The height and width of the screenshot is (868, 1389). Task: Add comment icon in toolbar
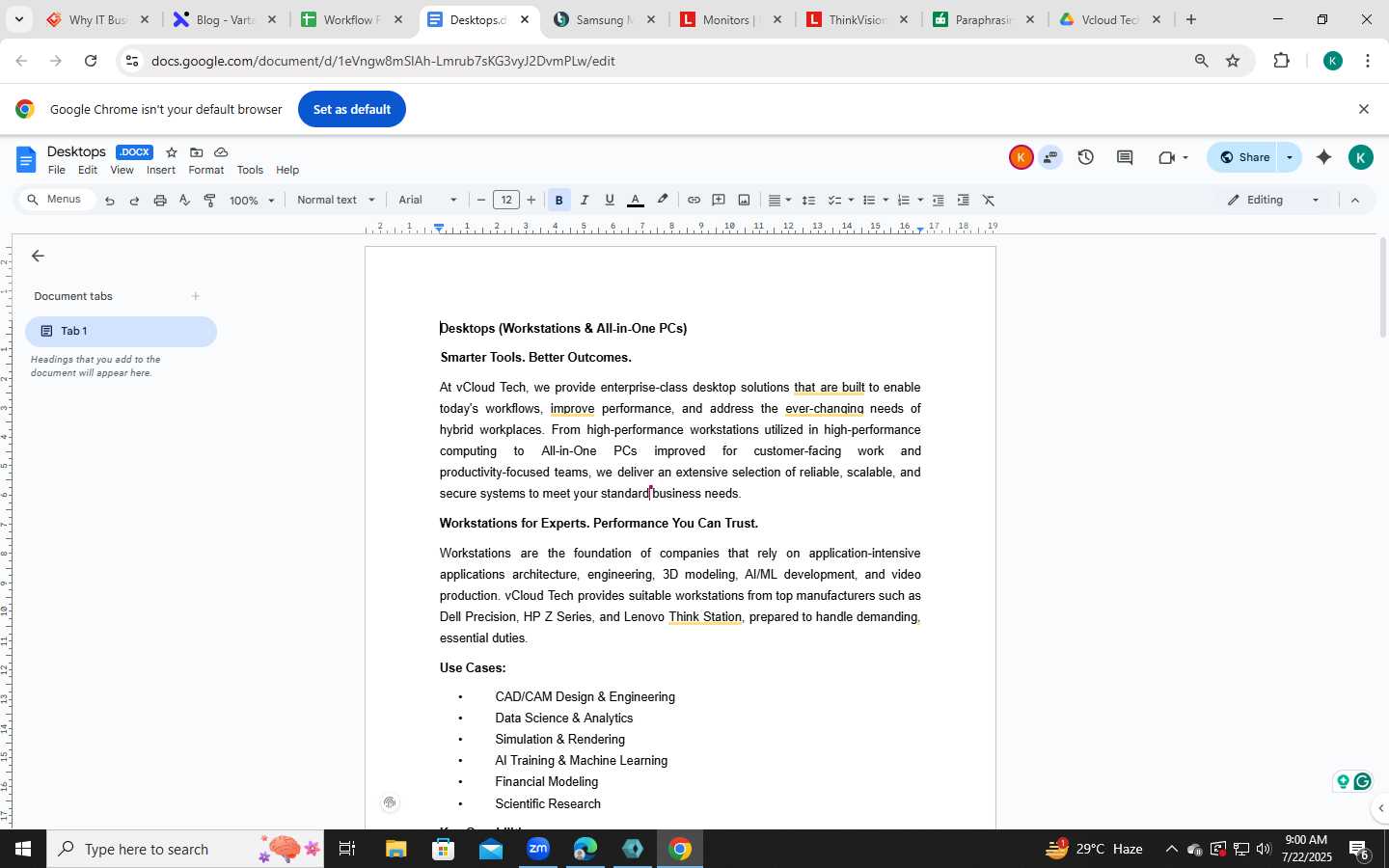tap(719, 201)
